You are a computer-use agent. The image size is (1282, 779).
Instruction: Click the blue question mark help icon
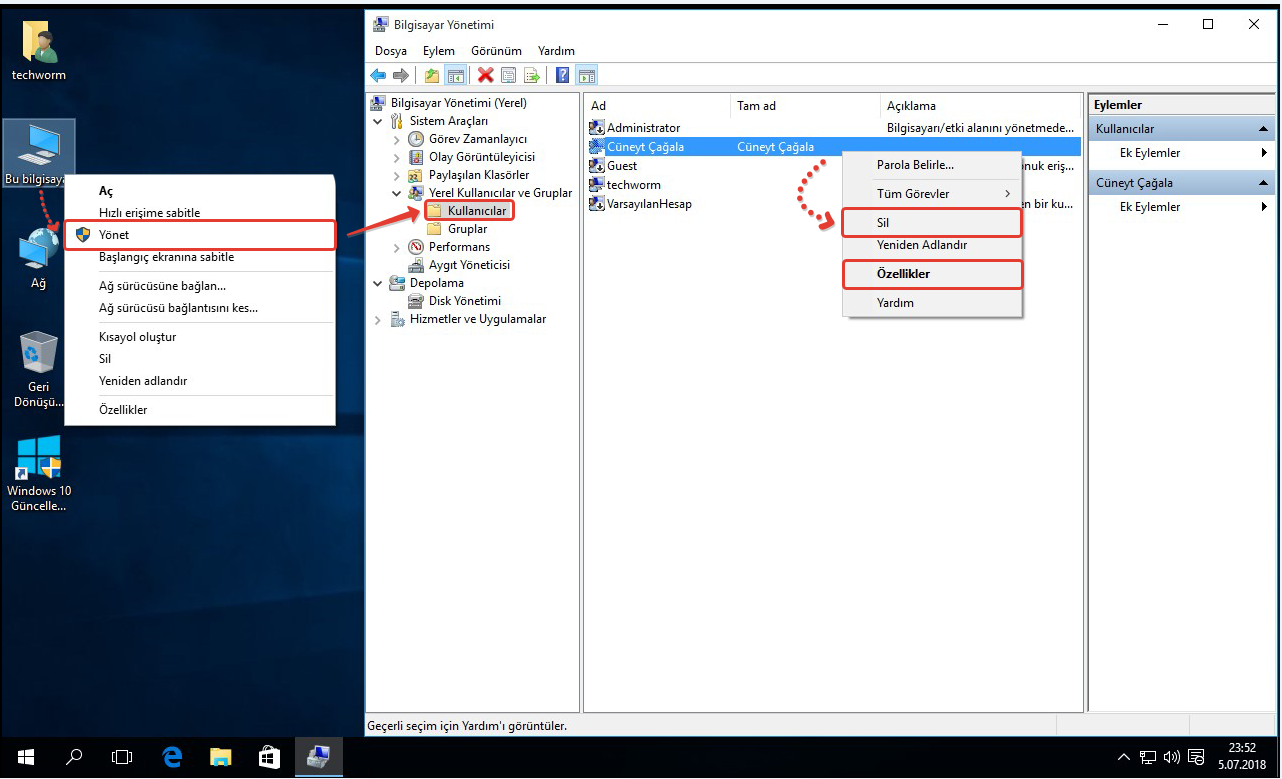(x=562, y=76)
